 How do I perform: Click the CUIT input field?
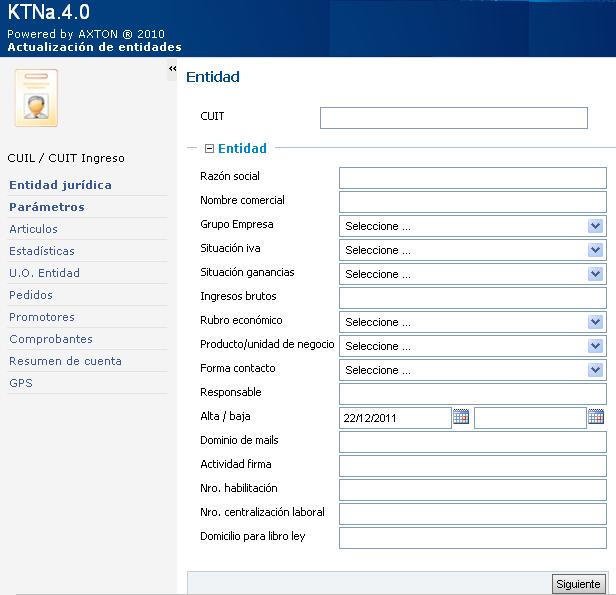pos(453,118)
